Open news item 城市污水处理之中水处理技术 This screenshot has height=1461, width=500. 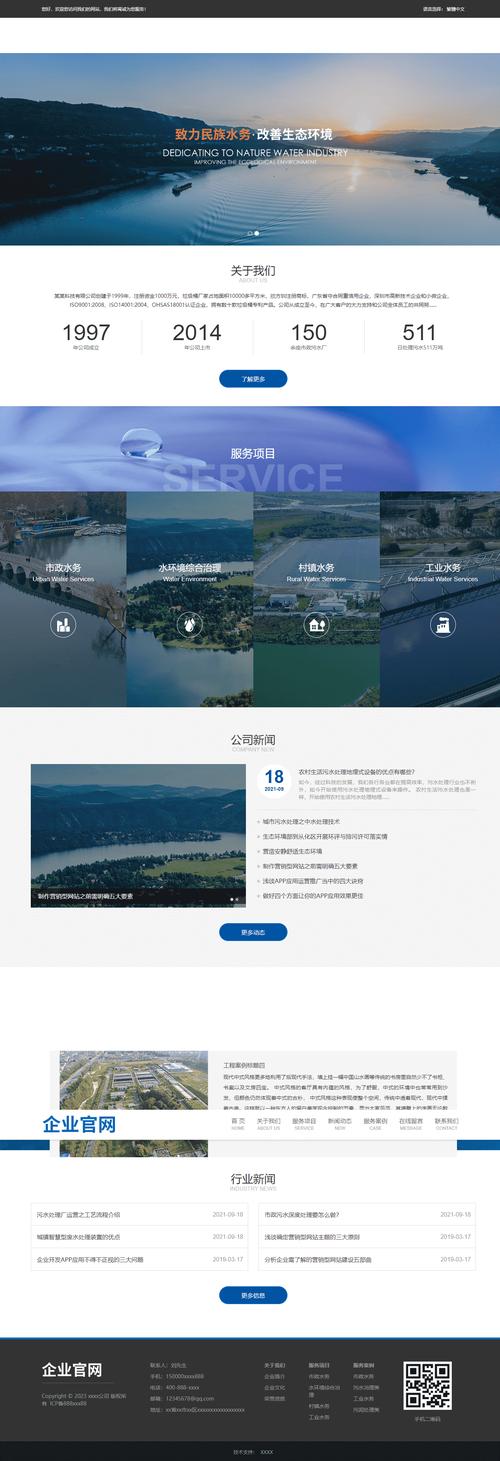[301, 822]
